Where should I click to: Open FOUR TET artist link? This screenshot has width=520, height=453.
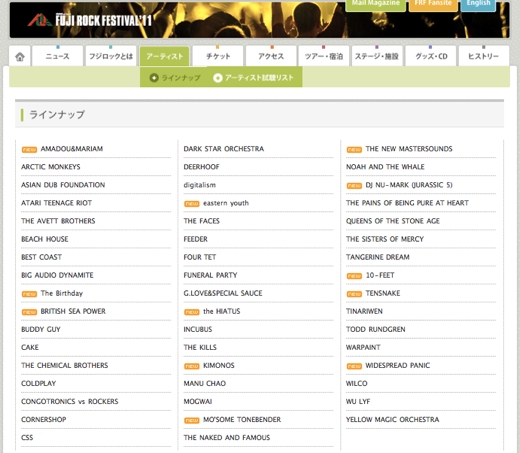[200, 257]
